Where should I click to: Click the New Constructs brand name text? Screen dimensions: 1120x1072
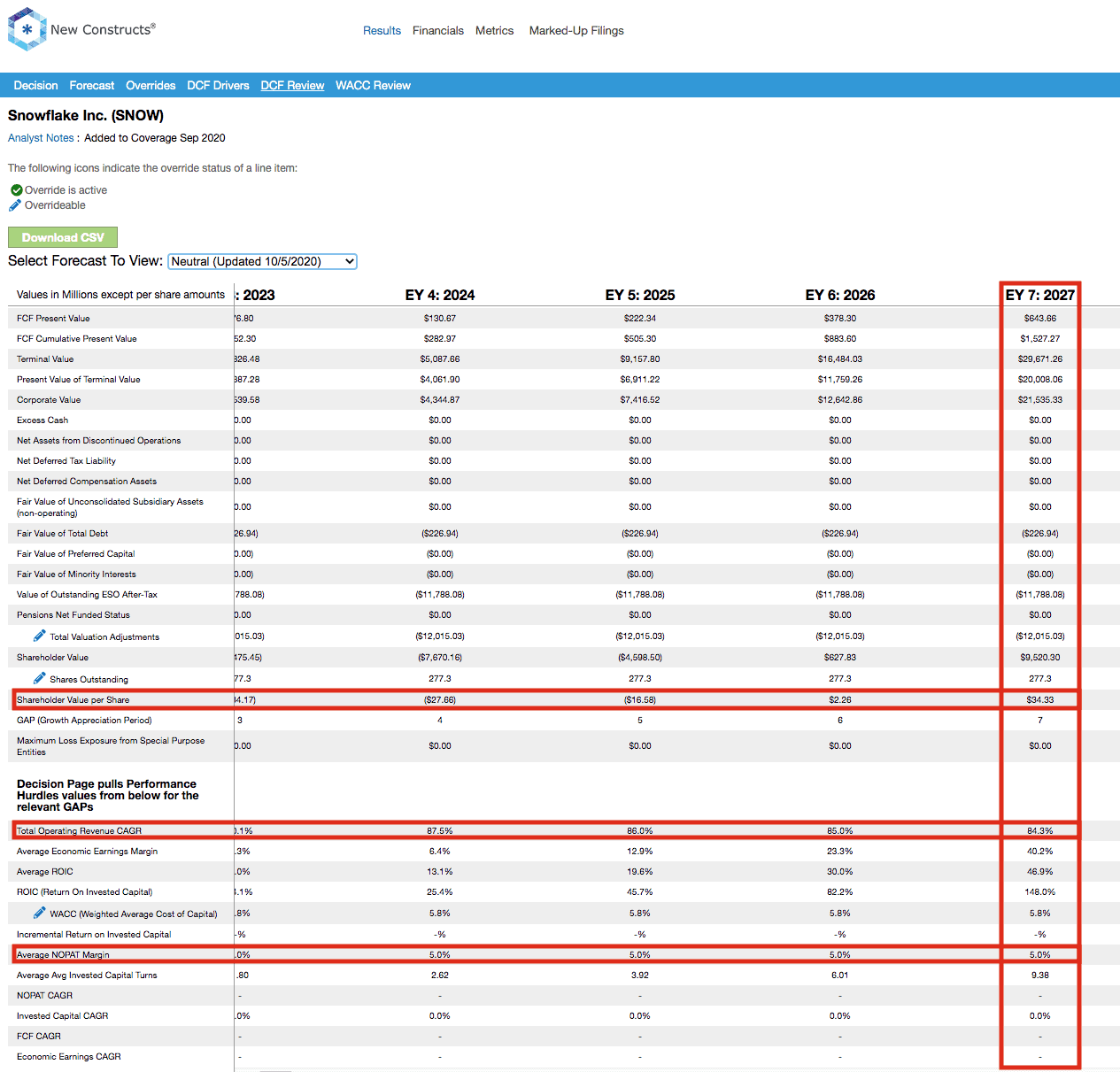coord(103,29)
